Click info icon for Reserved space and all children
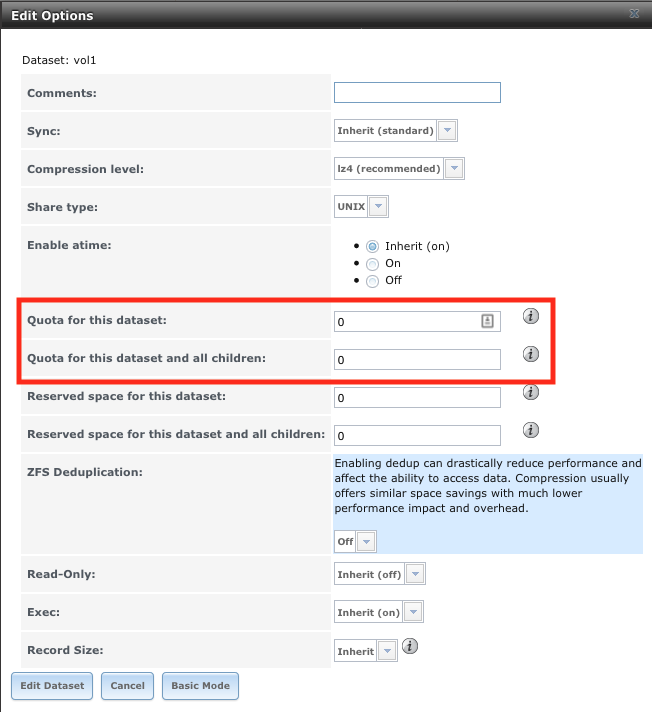 click(530, 430)
